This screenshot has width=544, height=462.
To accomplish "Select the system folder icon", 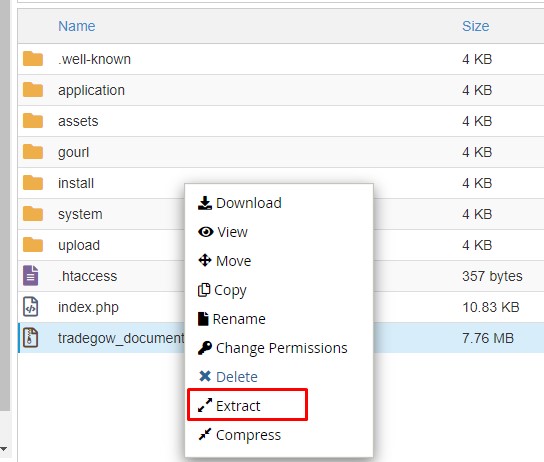I will (33, 214).
